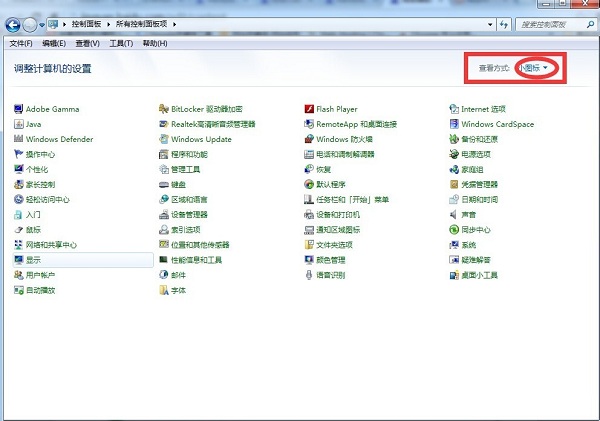This screenshot has width=600, height=421.
Task: Open the 程序和功能 icon
Action: pos(164,154)
